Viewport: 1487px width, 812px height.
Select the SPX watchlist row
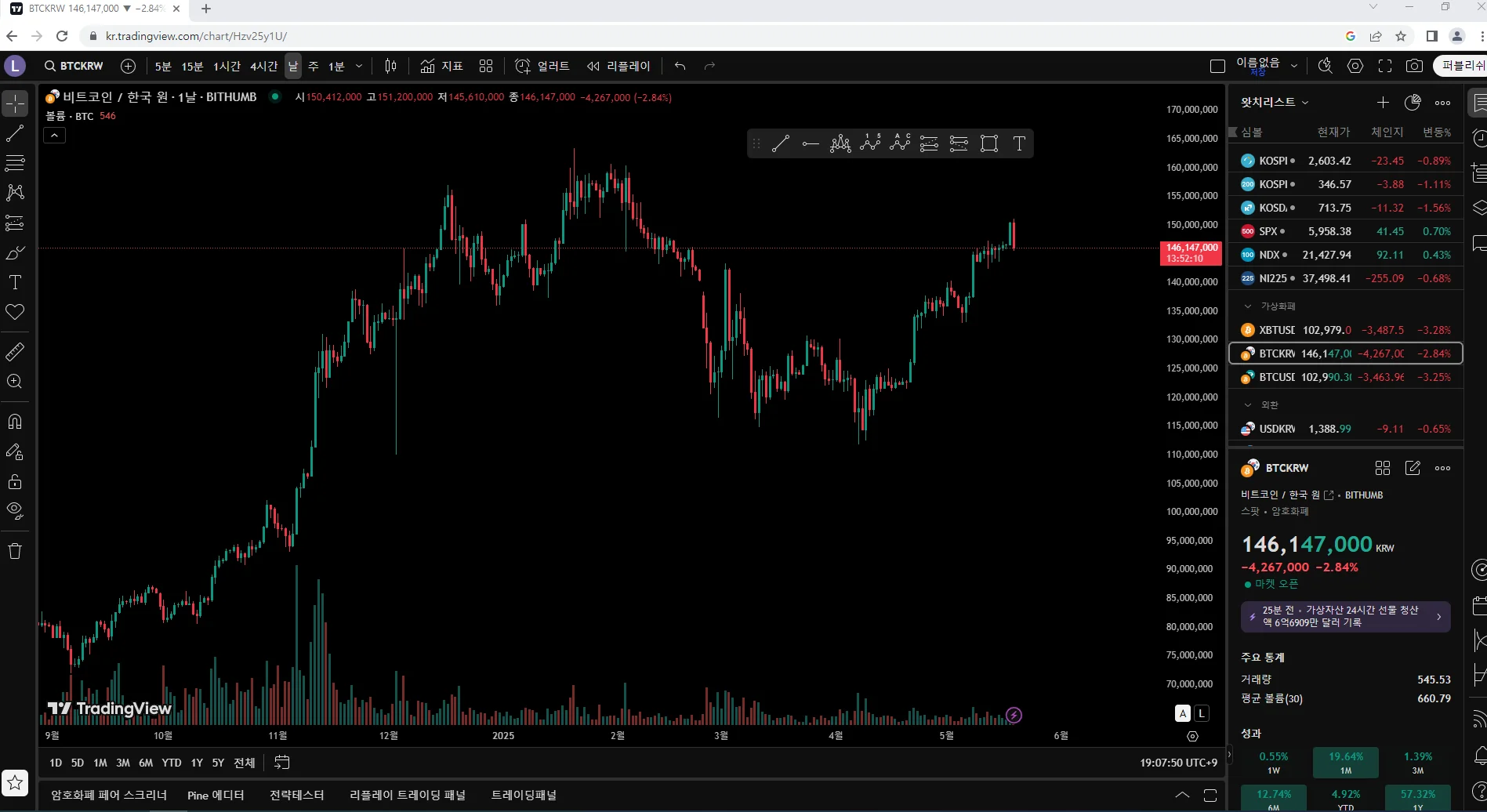click(1346, 231)
